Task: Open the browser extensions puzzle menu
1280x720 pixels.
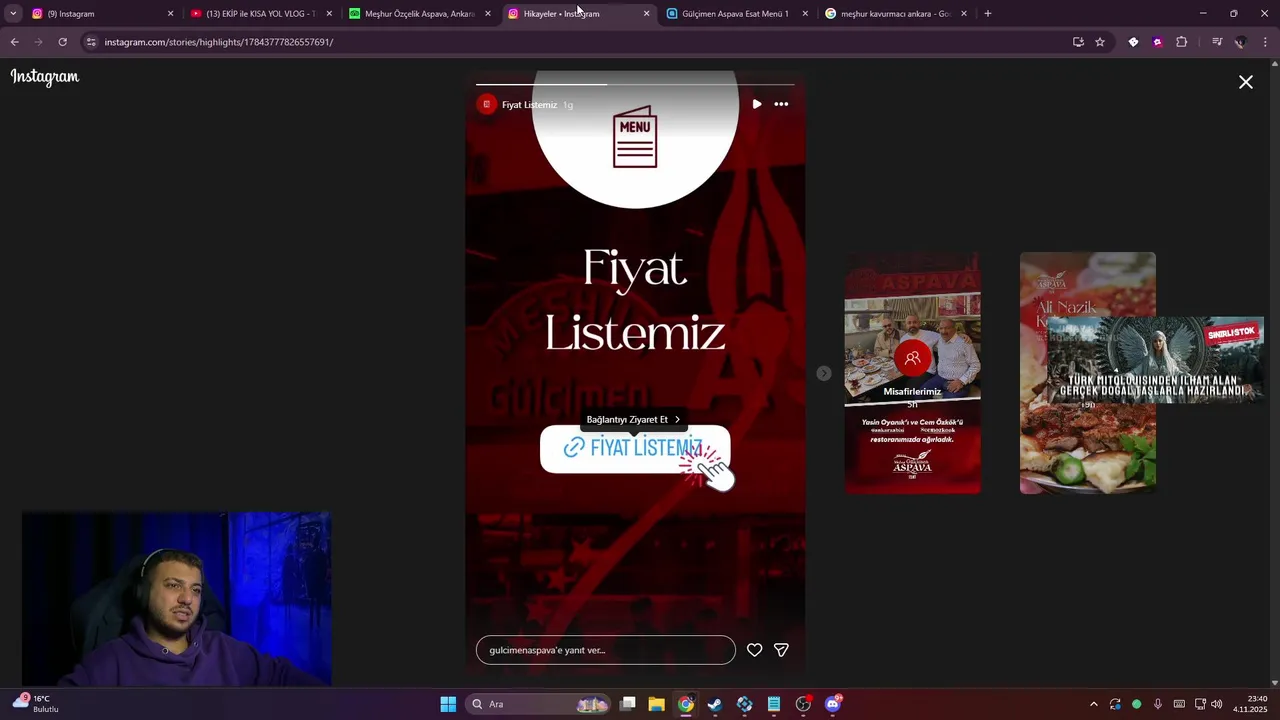Action: [x=1182, y=42]
